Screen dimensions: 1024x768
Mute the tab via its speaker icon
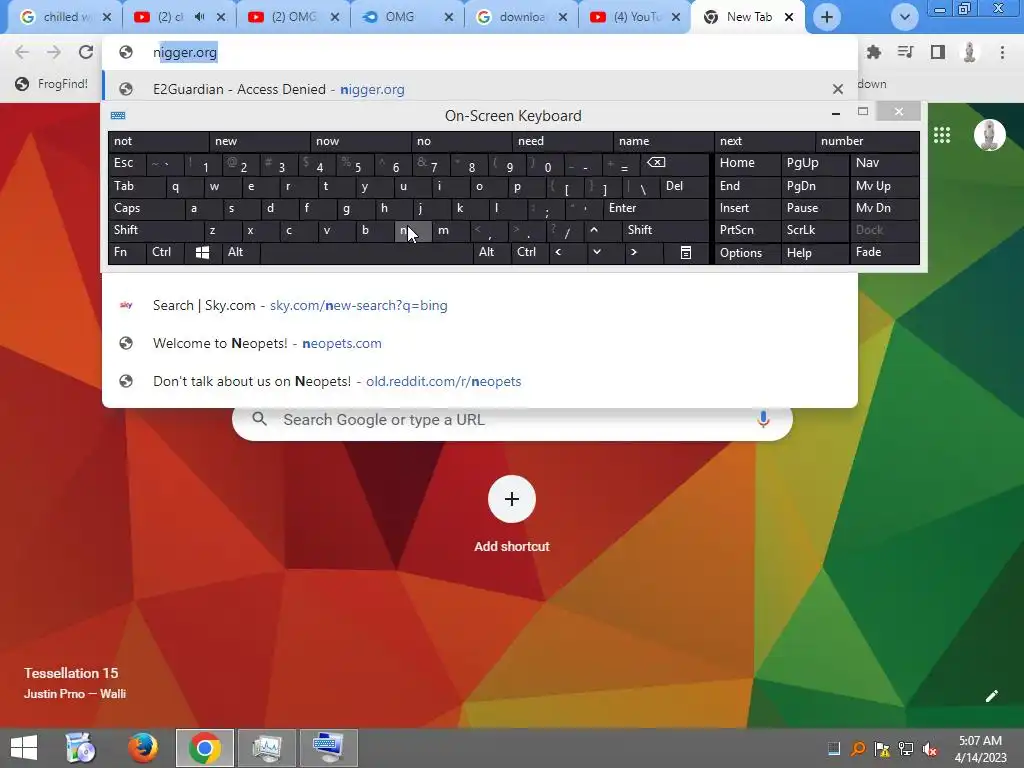[200, 17]
